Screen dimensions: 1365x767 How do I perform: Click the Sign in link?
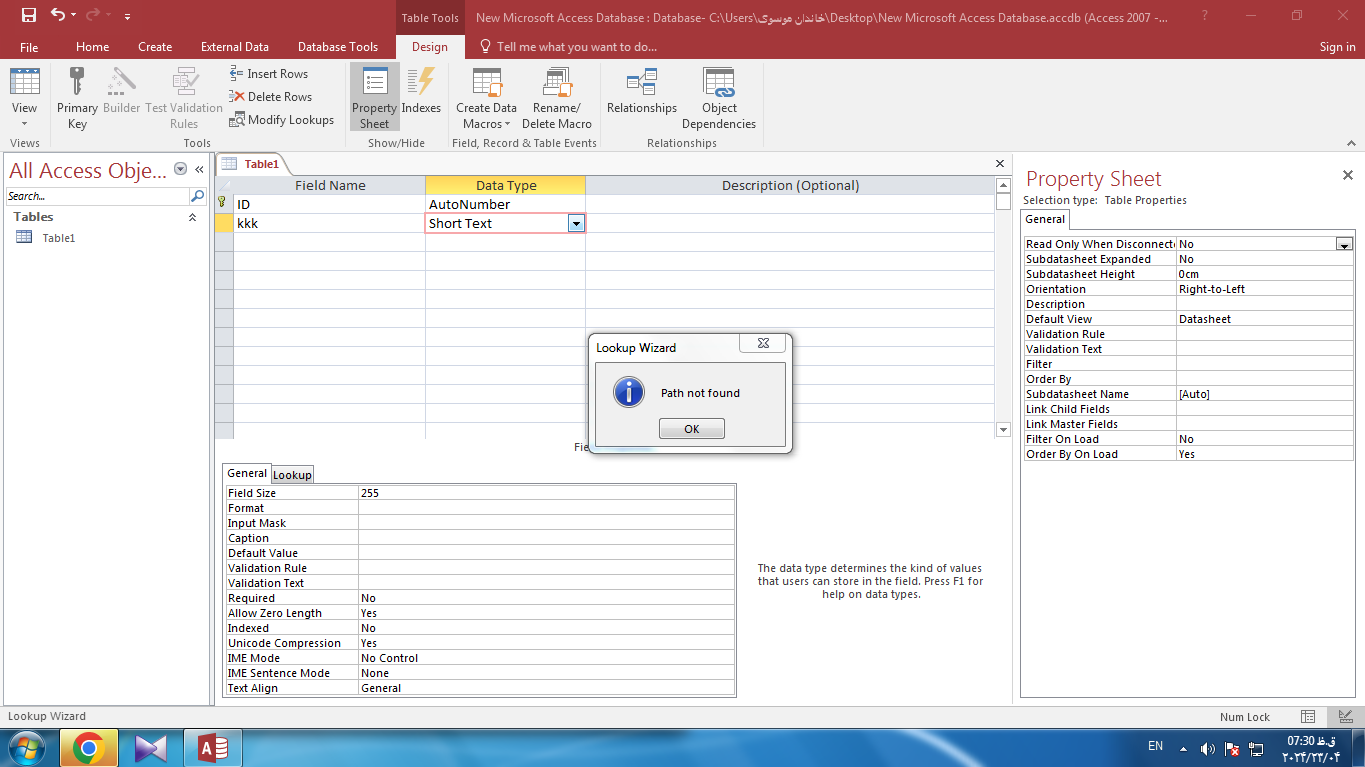click(x=1337, y=47)
